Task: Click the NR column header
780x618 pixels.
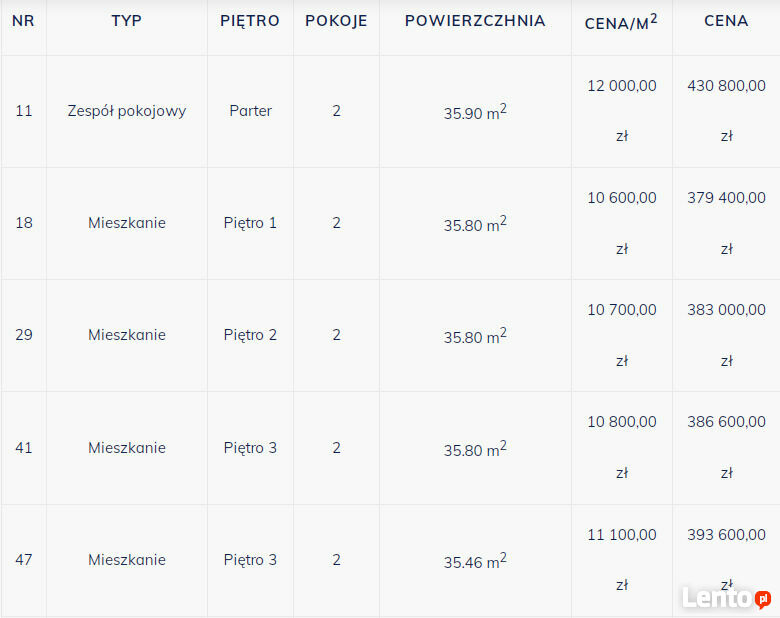Action: (x=23, y=21)
